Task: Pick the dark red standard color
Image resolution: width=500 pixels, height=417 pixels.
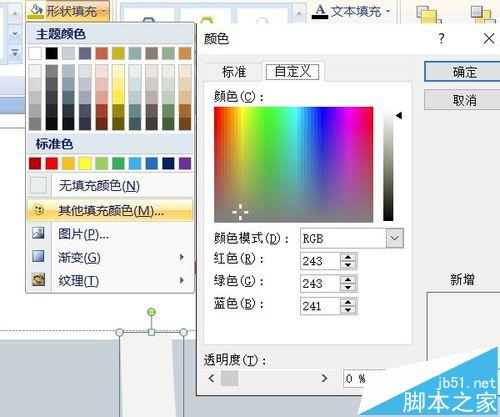Action: click(x=35, y=163)
